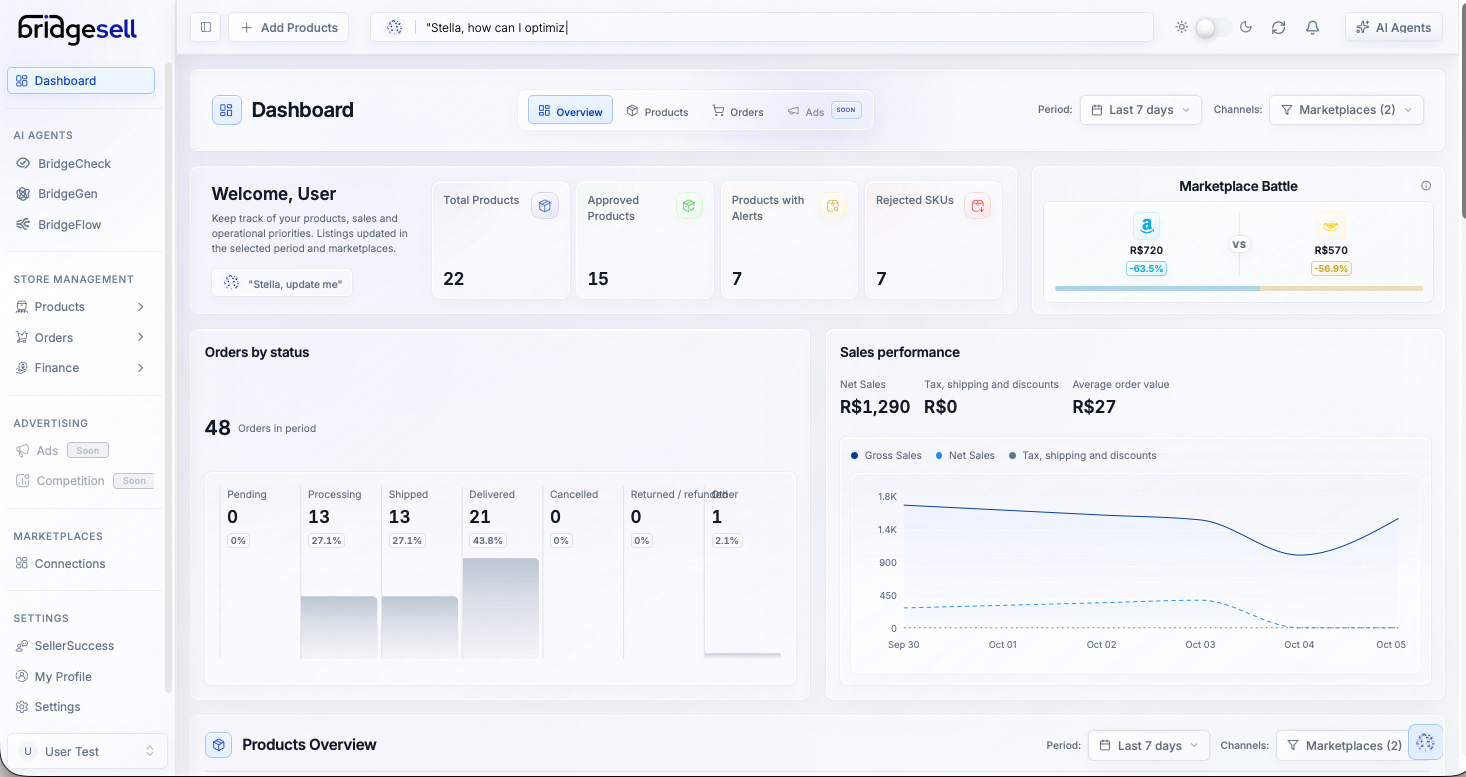
Task: Click the Settings gear icon in sidebar
Action: coord(22,706)
